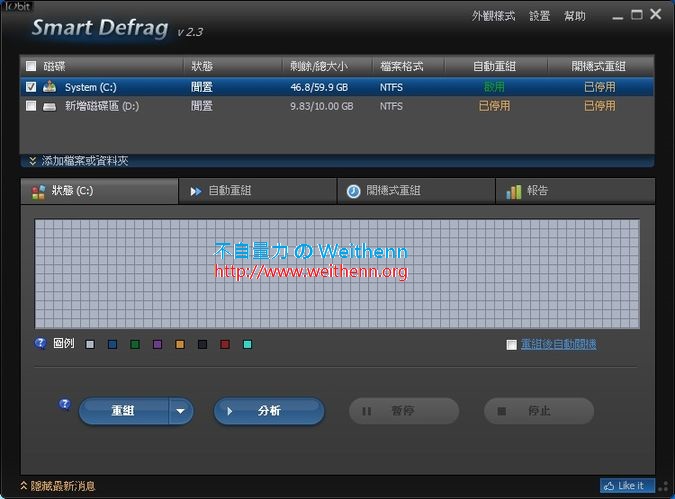This screenshot has height=499, width=675.
Task: Click the 狀態 (C:) tab icon
Action: [38, 192]
